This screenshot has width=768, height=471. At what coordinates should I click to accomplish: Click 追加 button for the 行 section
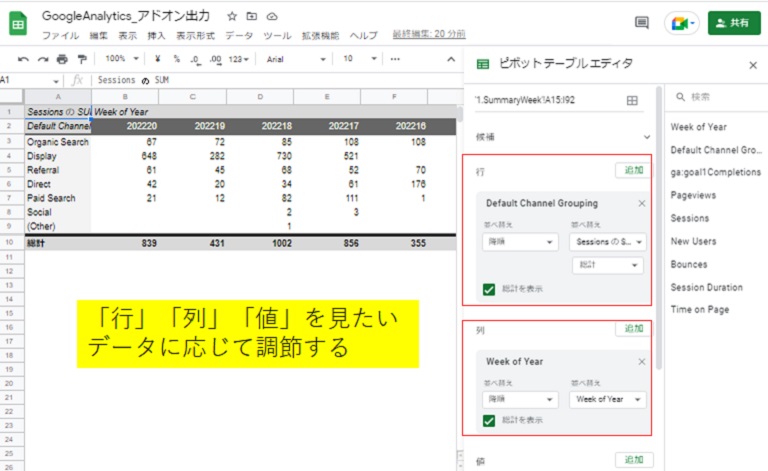632,170
